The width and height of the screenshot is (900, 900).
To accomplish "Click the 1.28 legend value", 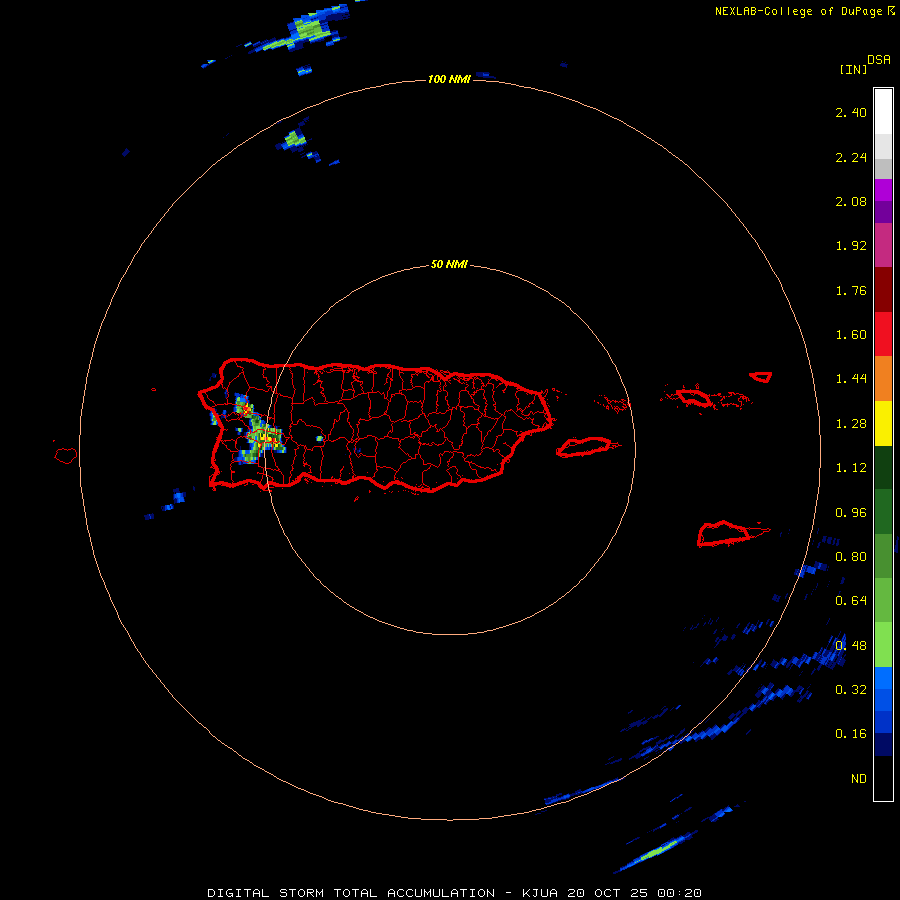I will click(x=851, y=424).
